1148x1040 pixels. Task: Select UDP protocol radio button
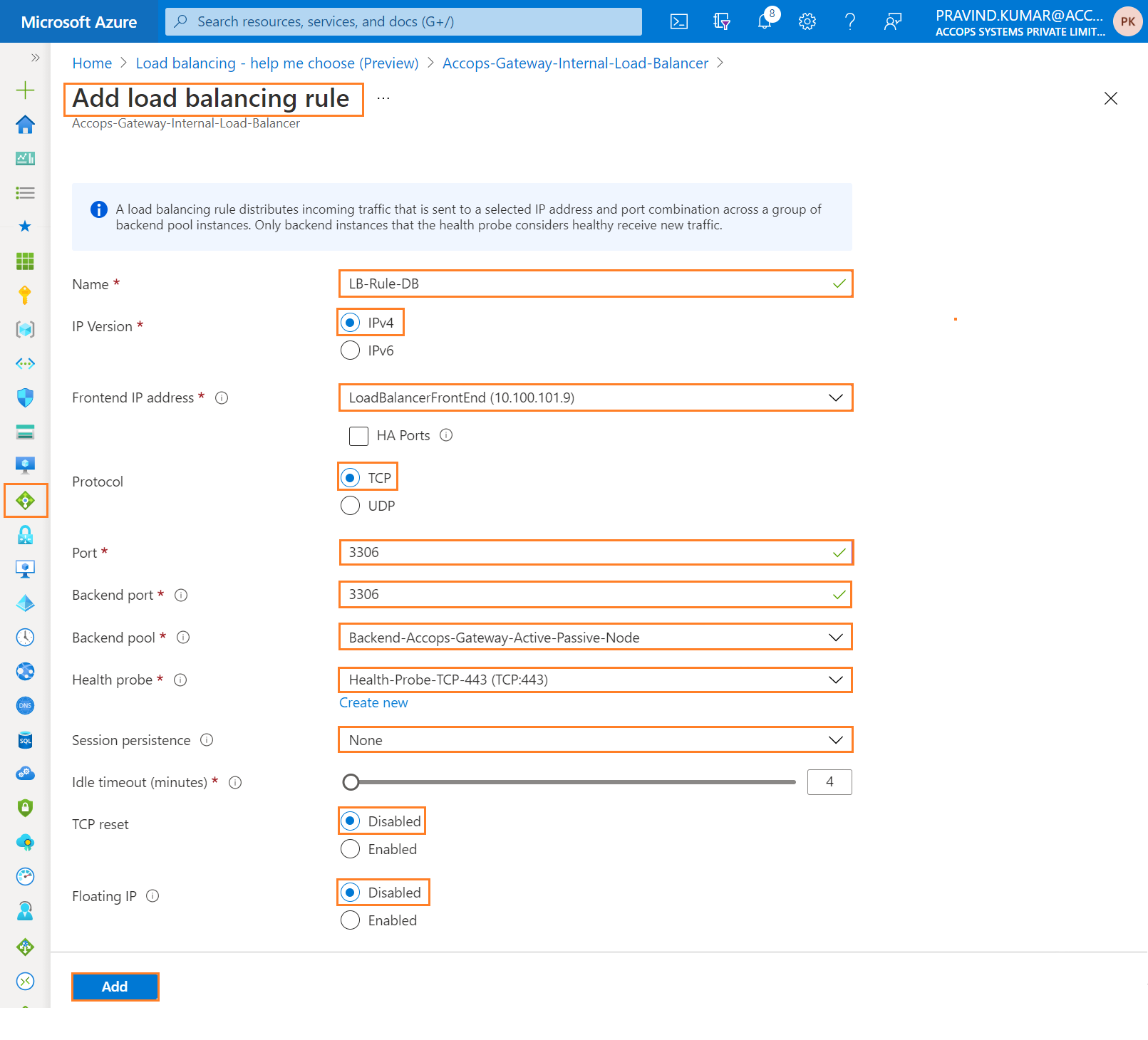(350, 506)
